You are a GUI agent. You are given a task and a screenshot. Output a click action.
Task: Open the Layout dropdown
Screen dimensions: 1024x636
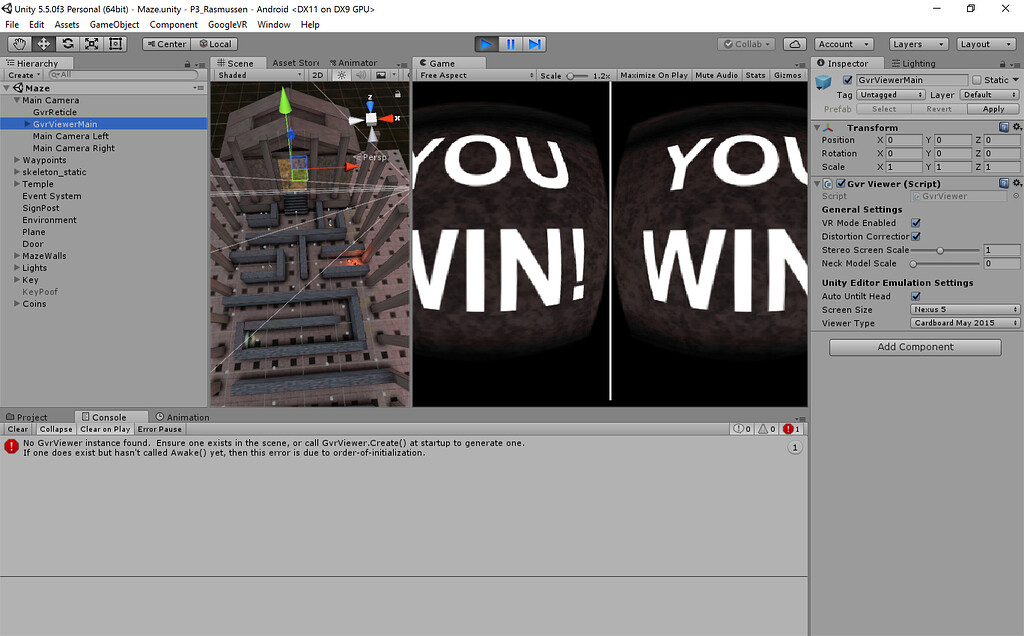pos(986,43)
